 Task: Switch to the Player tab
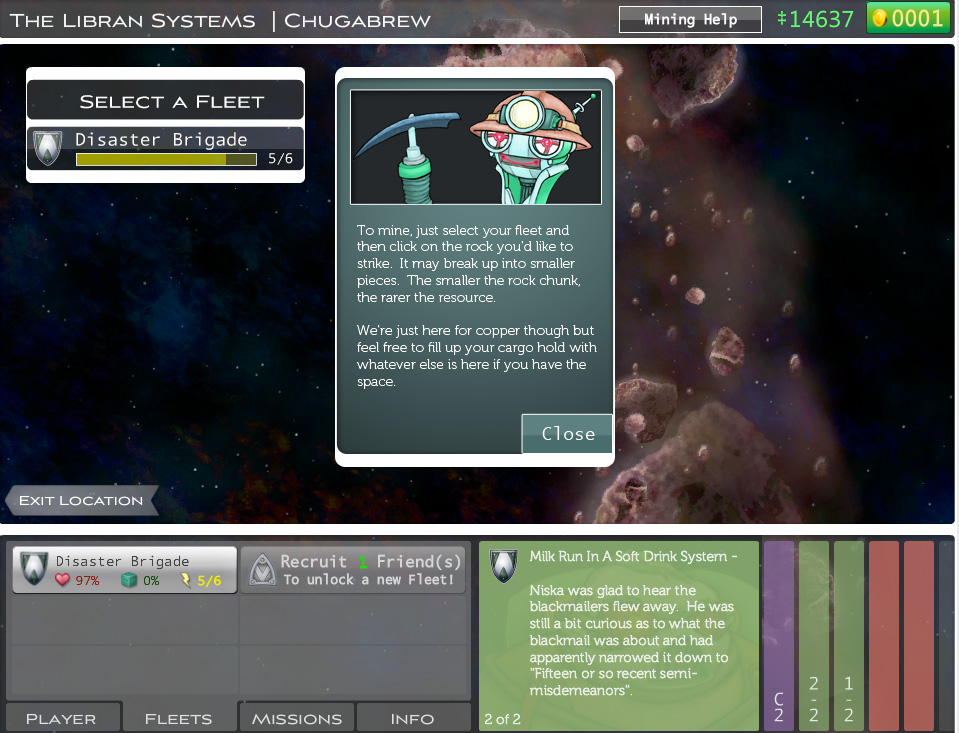[x=61, y=718]
